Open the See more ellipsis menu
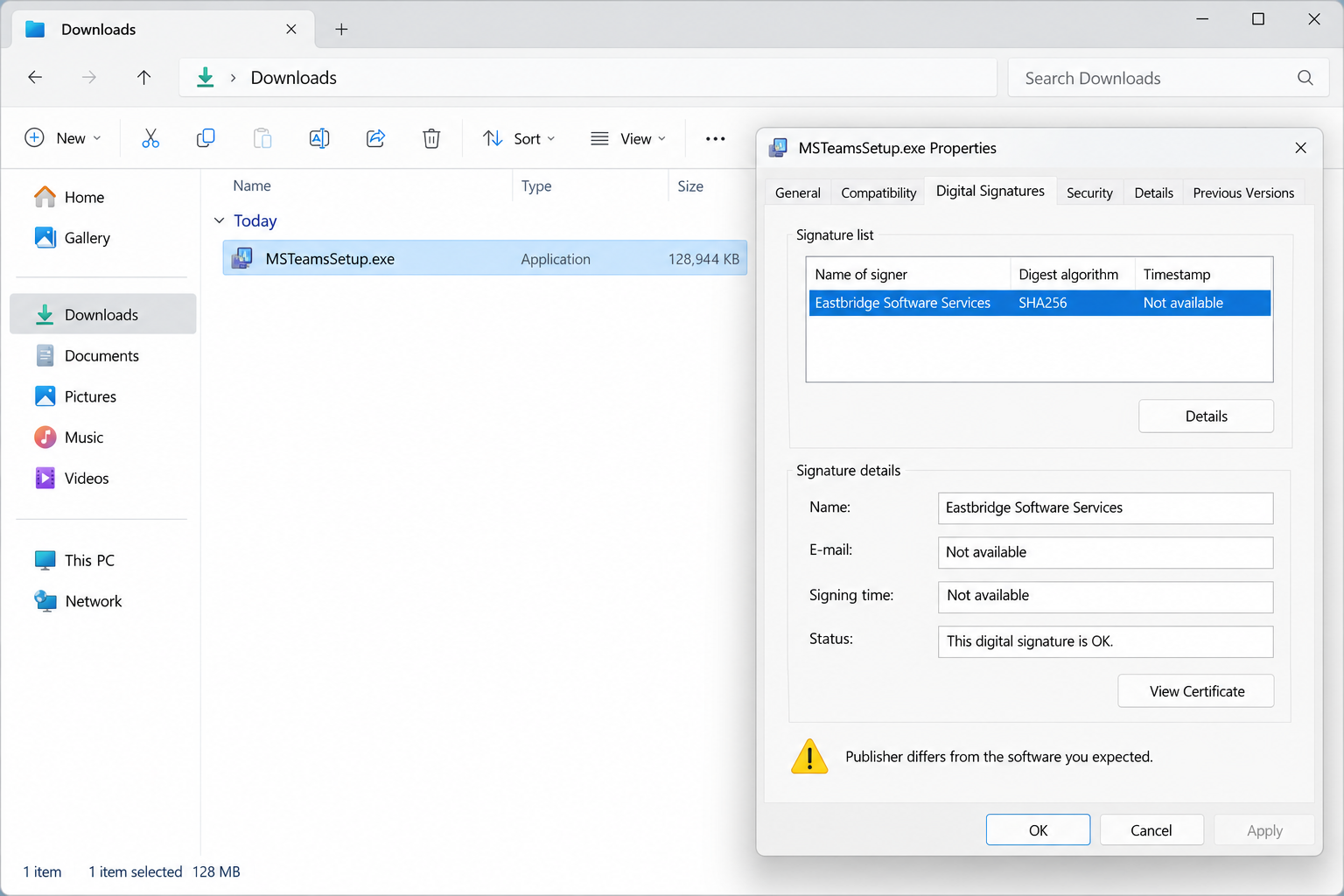Viewport: 1344px width, 896px height. [x=715, y=138]
